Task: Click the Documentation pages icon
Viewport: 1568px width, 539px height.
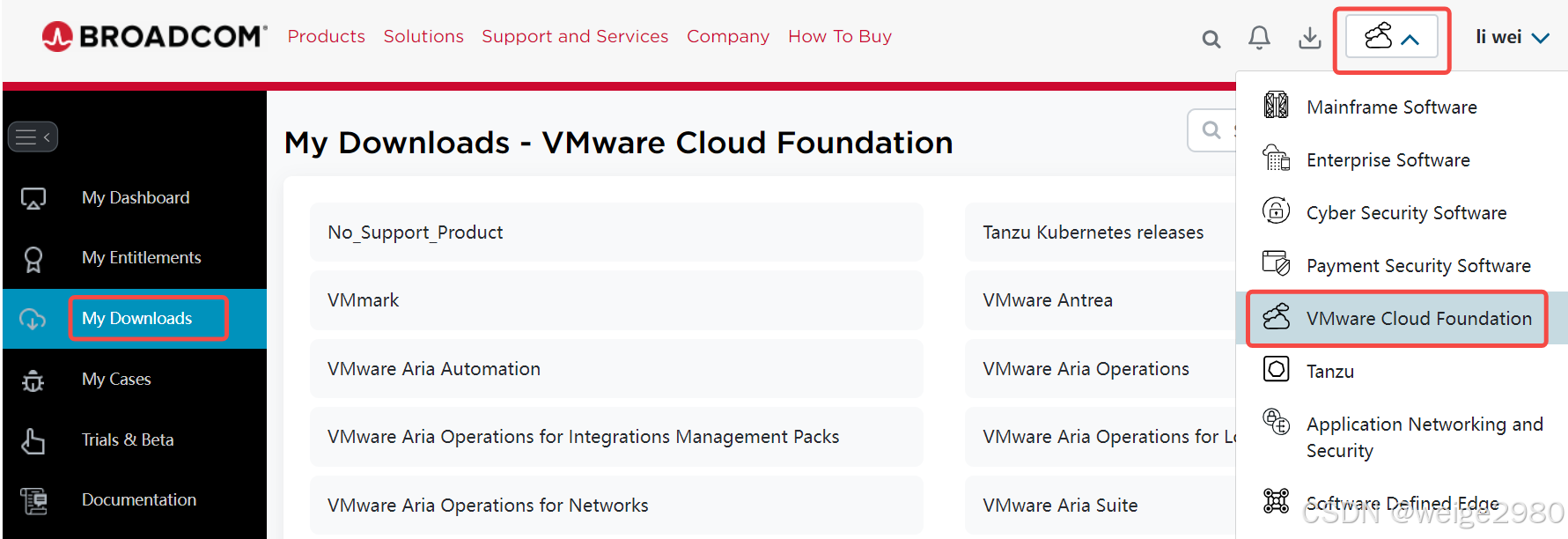Action: click(33, 501)
